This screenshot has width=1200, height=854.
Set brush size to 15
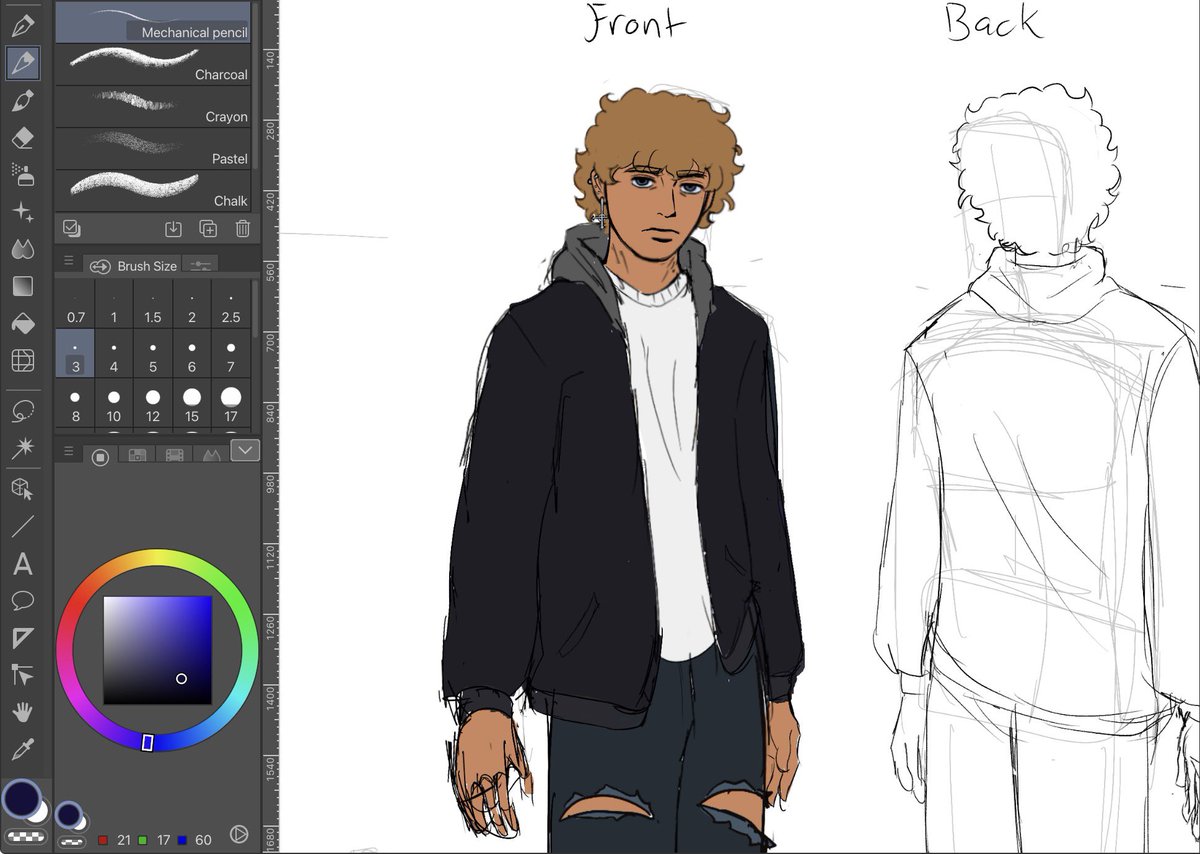coord(192,404)
